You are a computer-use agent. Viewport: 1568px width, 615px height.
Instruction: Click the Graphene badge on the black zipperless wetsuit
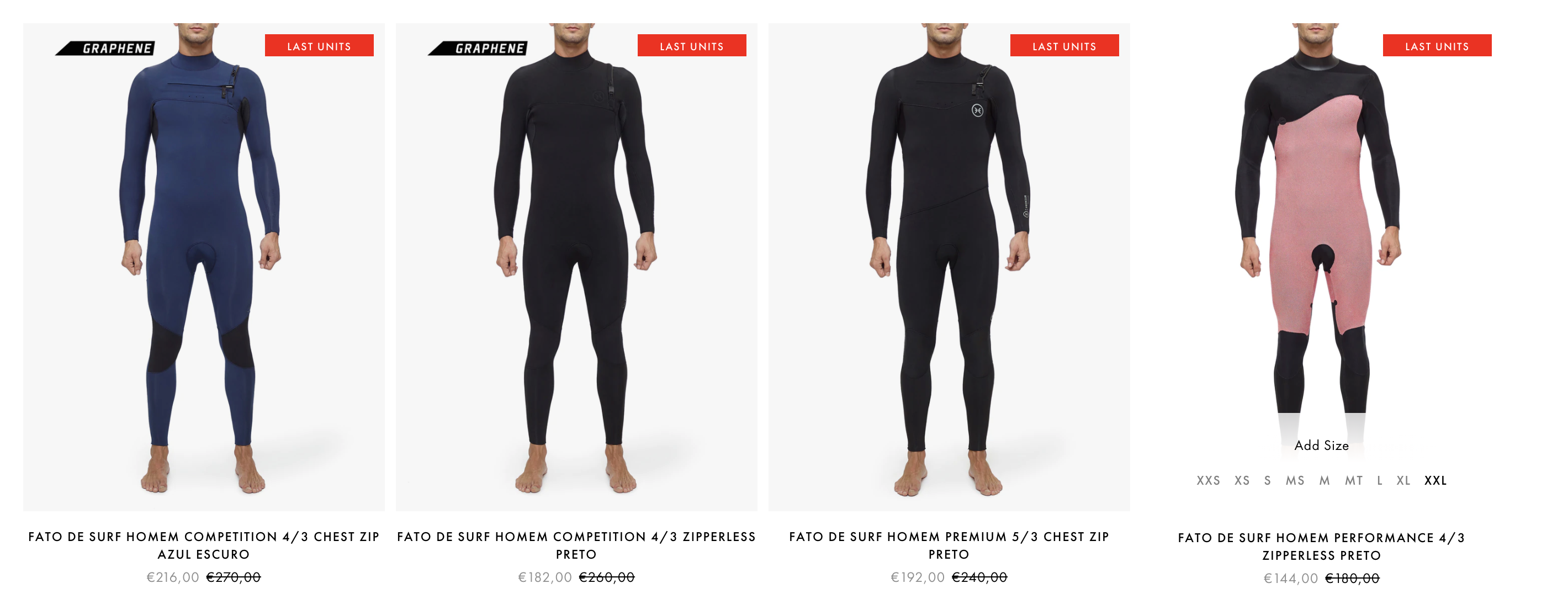tap(477, 48)
